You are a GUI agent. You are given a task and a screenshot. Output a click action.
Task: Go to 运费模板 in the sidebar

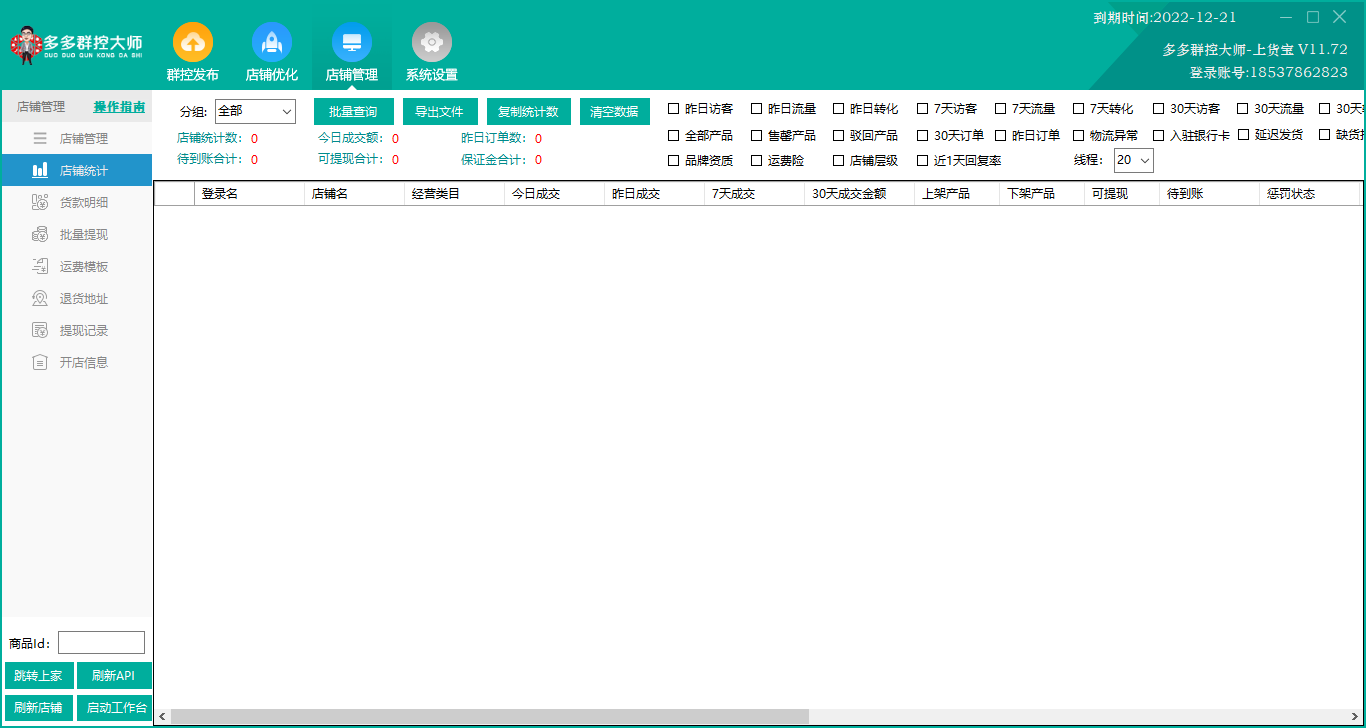point(83,267)
